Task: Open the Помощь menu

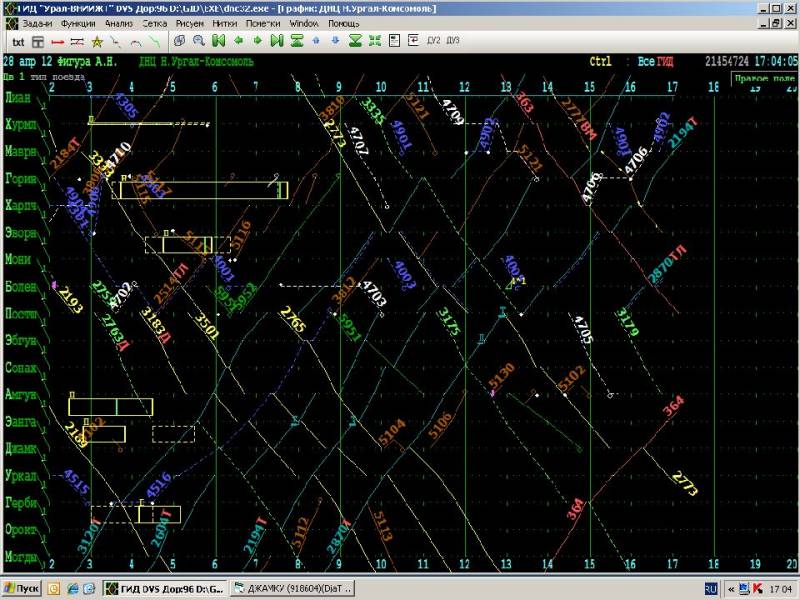Action: pyautogui.click(x=344, y=22)
